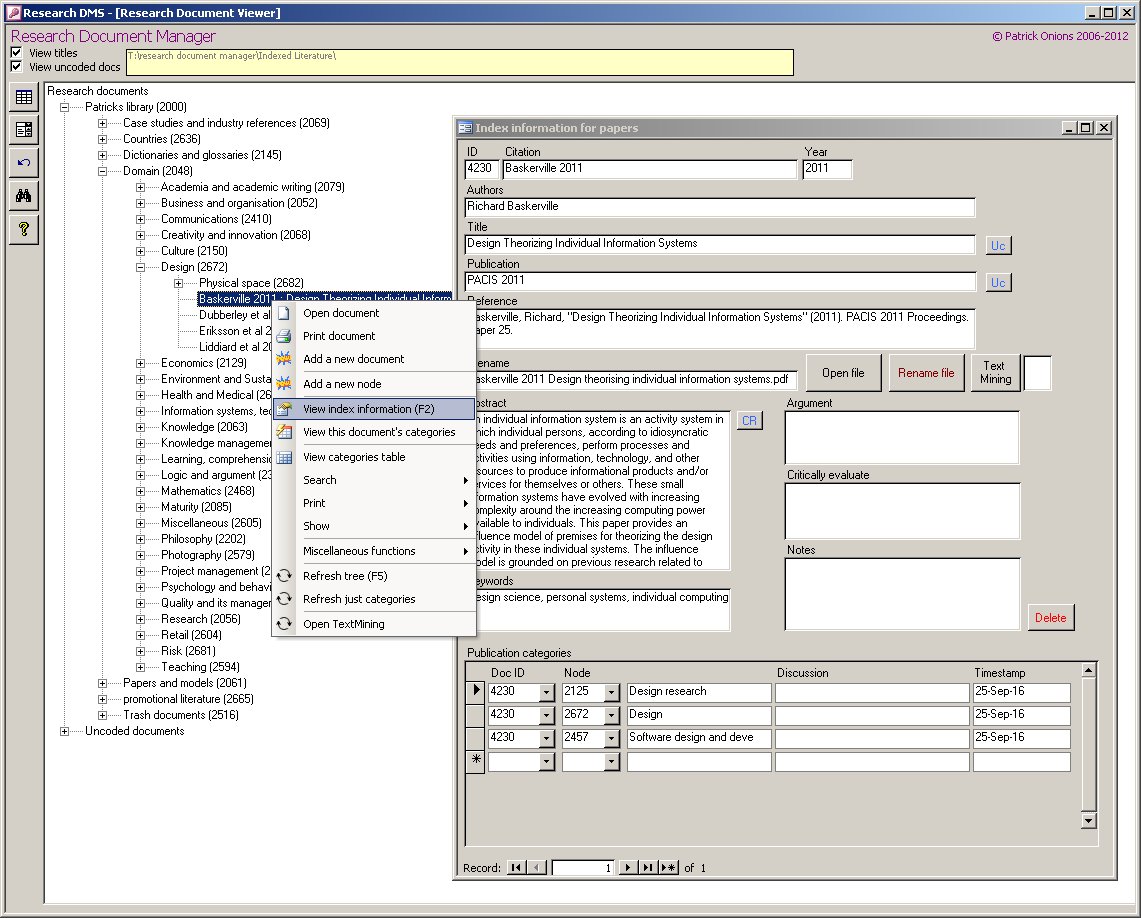This screenshot has height=918, width=1141.
Task: Click the icon beside Open TextMining
Action: pos(284,624)
